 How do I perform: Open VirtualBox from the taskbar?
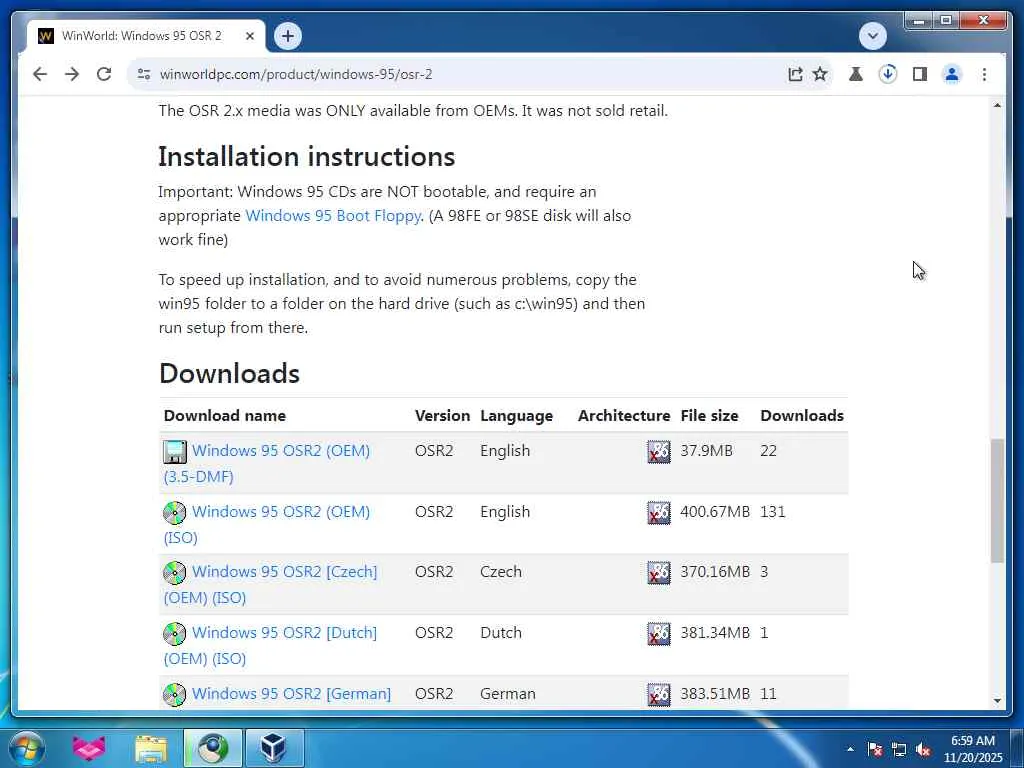point(274,748)
